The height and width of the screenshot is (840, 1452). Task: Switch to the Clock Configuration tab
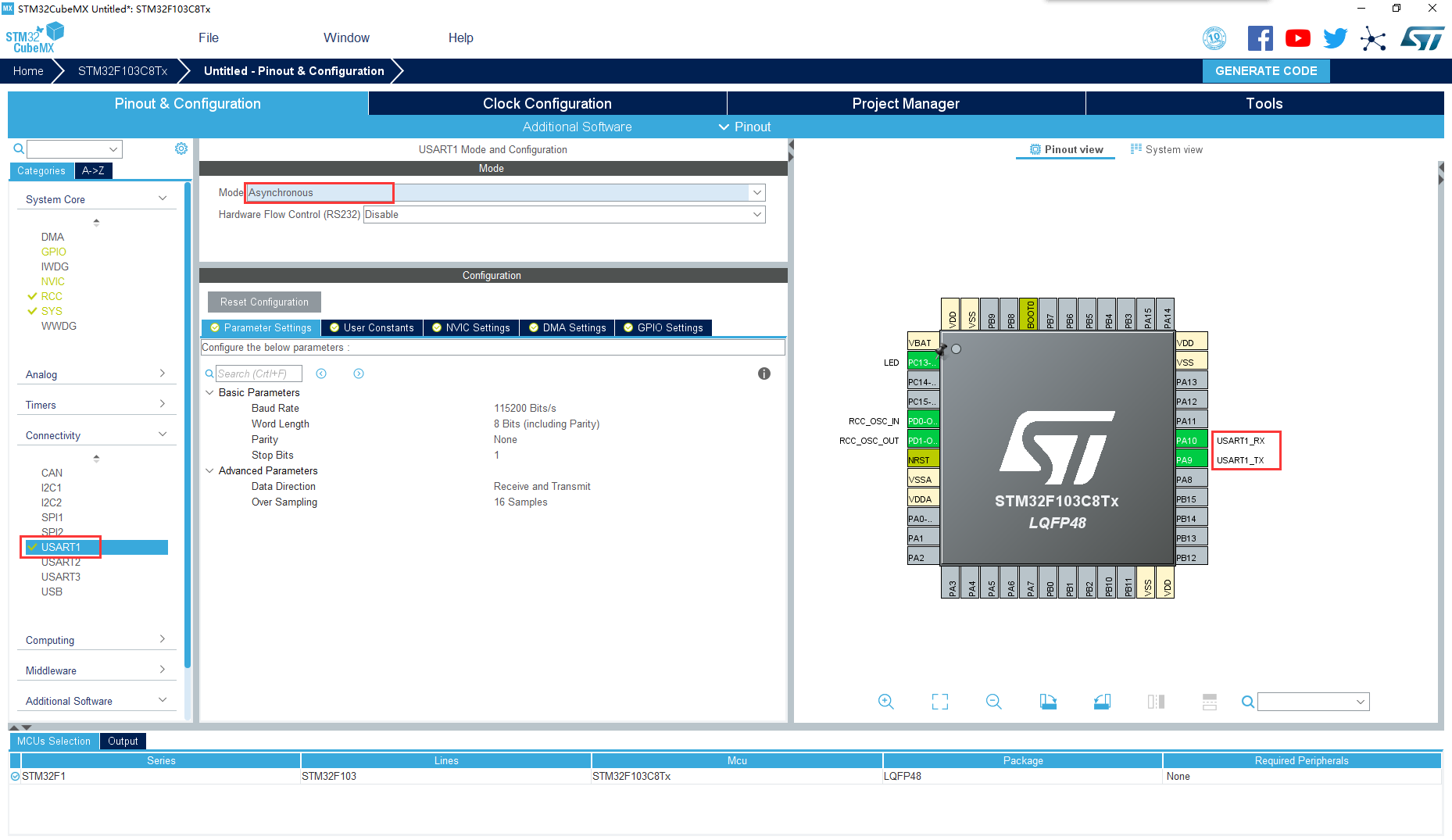coord(546,103)
